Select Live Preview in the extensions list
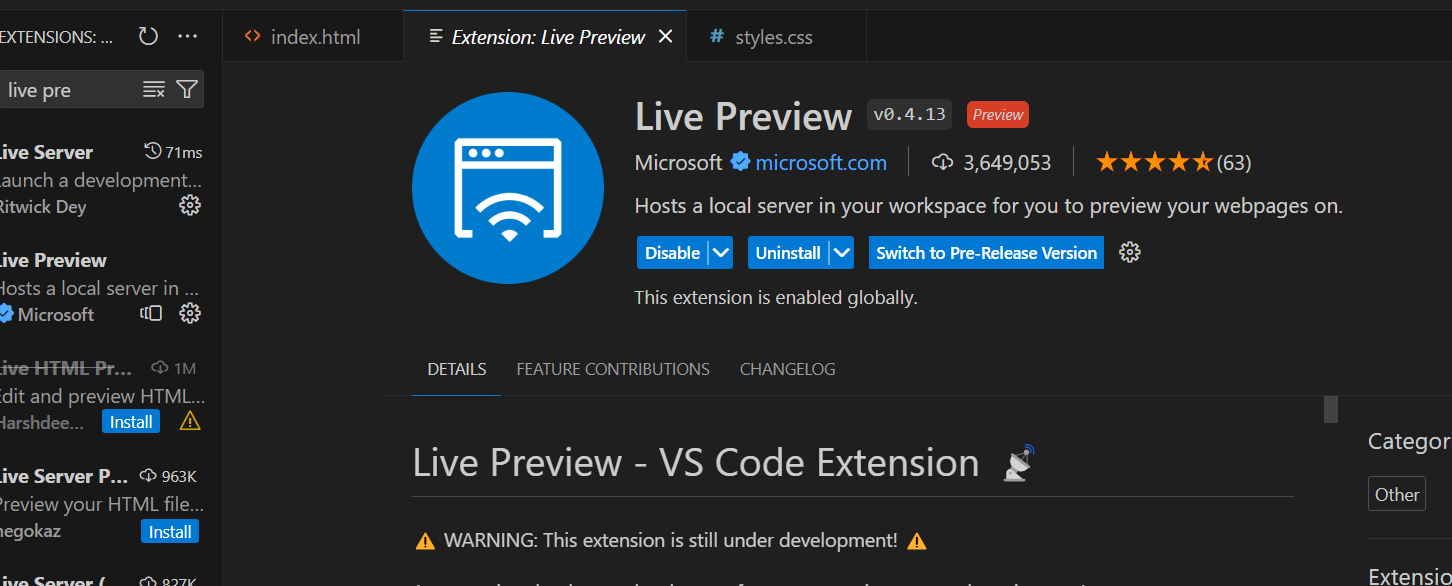1452x586 pixels. (x=101, y=287)
